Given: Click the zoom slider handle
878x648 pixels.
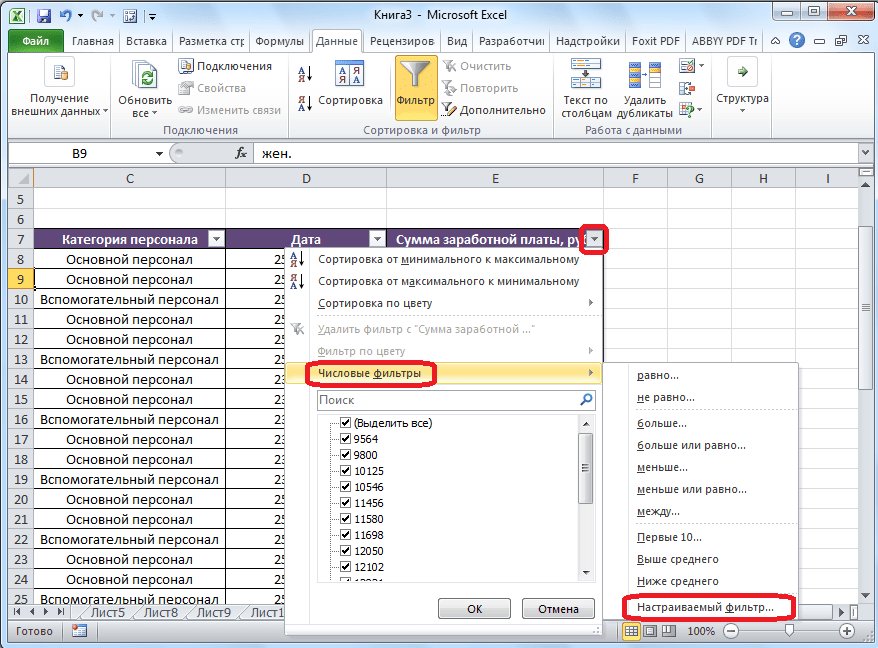Looking at the screenshot, I should [789, 631].
